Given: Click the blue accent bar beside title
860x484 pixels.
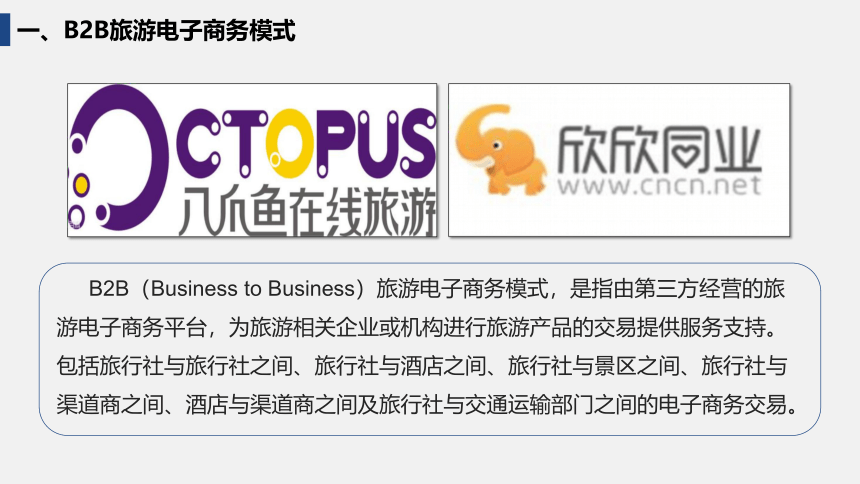Looking at the screenshot, I should (x=5, y=30).
